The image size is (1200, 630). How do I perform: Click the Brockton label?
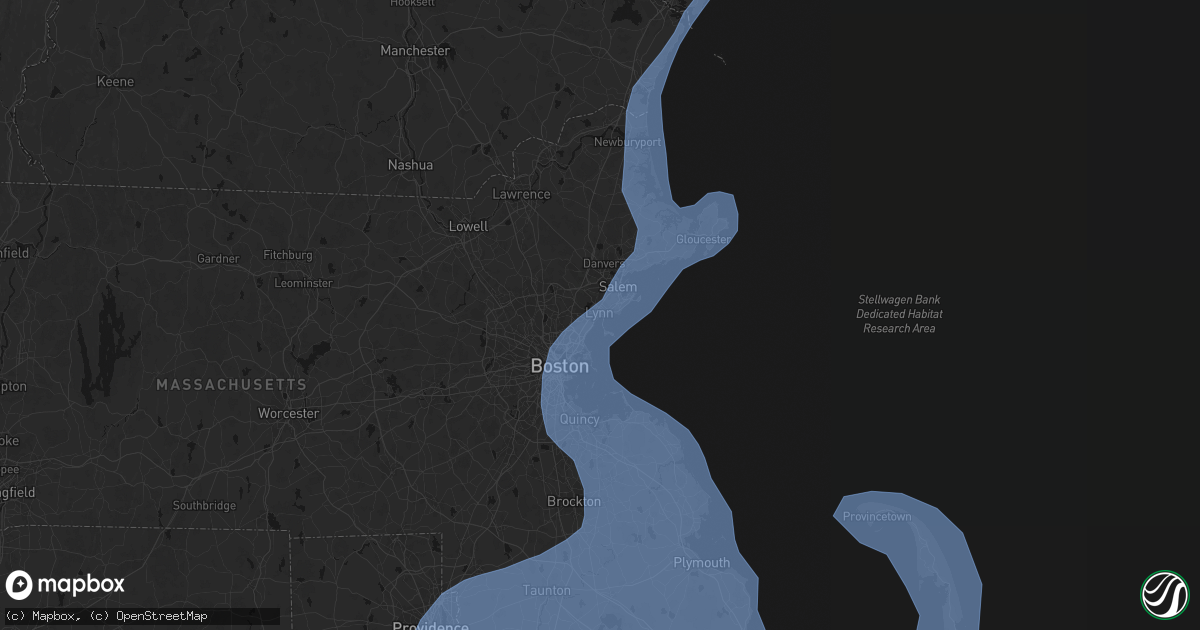click(x=574, y=501)
